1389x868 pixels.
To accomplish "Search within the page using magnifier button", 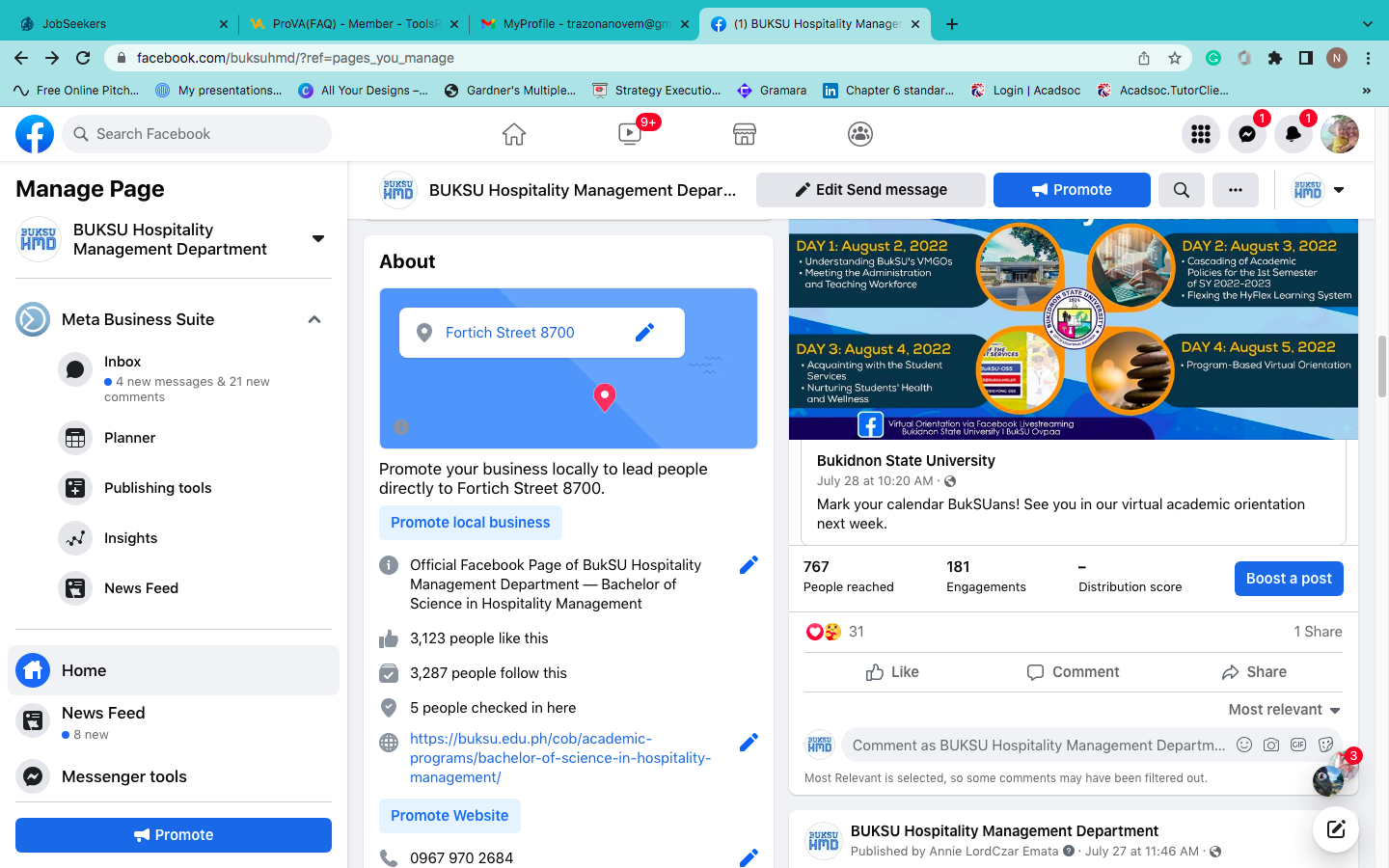I will pyautogui.click(x=1182, y=190).
